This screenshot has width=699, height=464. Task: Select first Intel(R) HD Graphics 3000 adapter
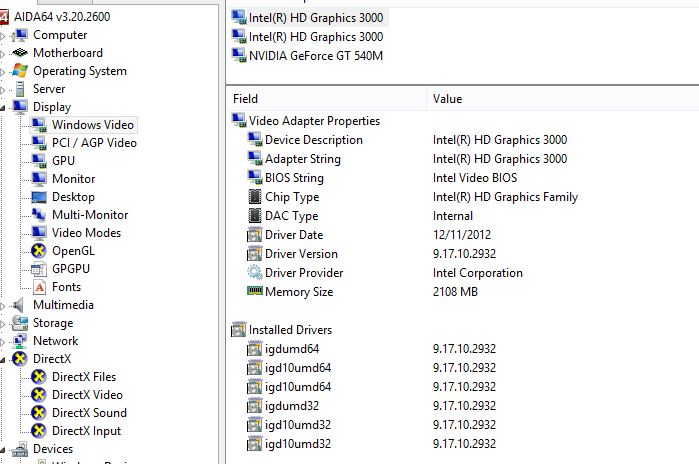tap(316, 17)
